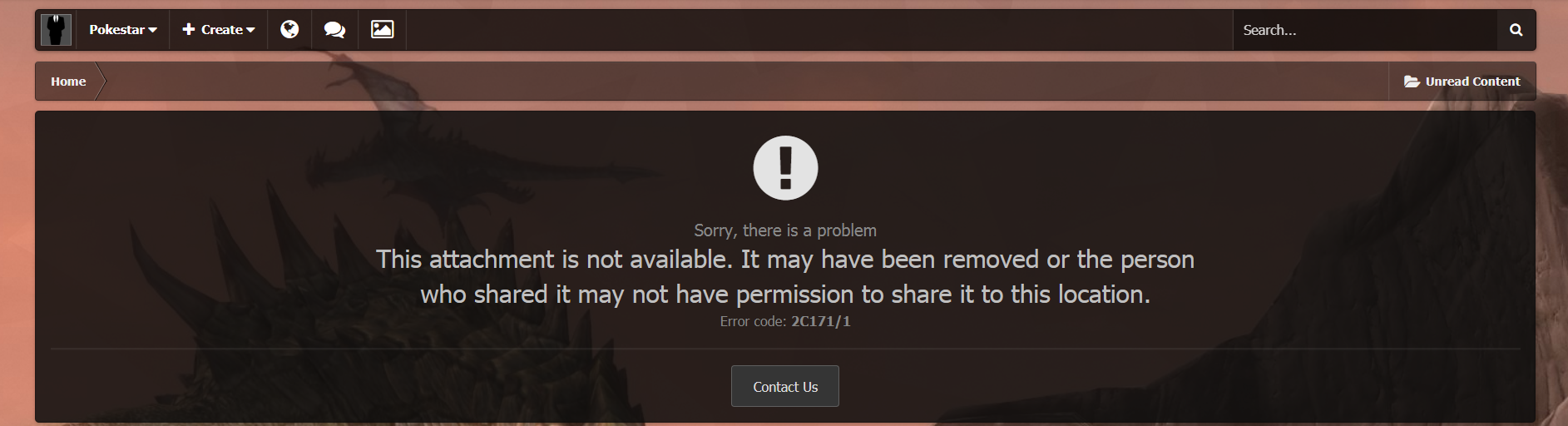
Task: Click the folder icon beside Unread Content
Action: [1412, 82]
